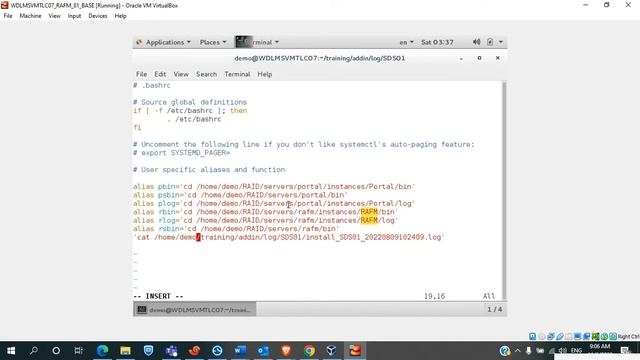The height and width of the screenshot is (360, 640).
Task: Minimize the terminal window
Action: click(x=461, y=58)
